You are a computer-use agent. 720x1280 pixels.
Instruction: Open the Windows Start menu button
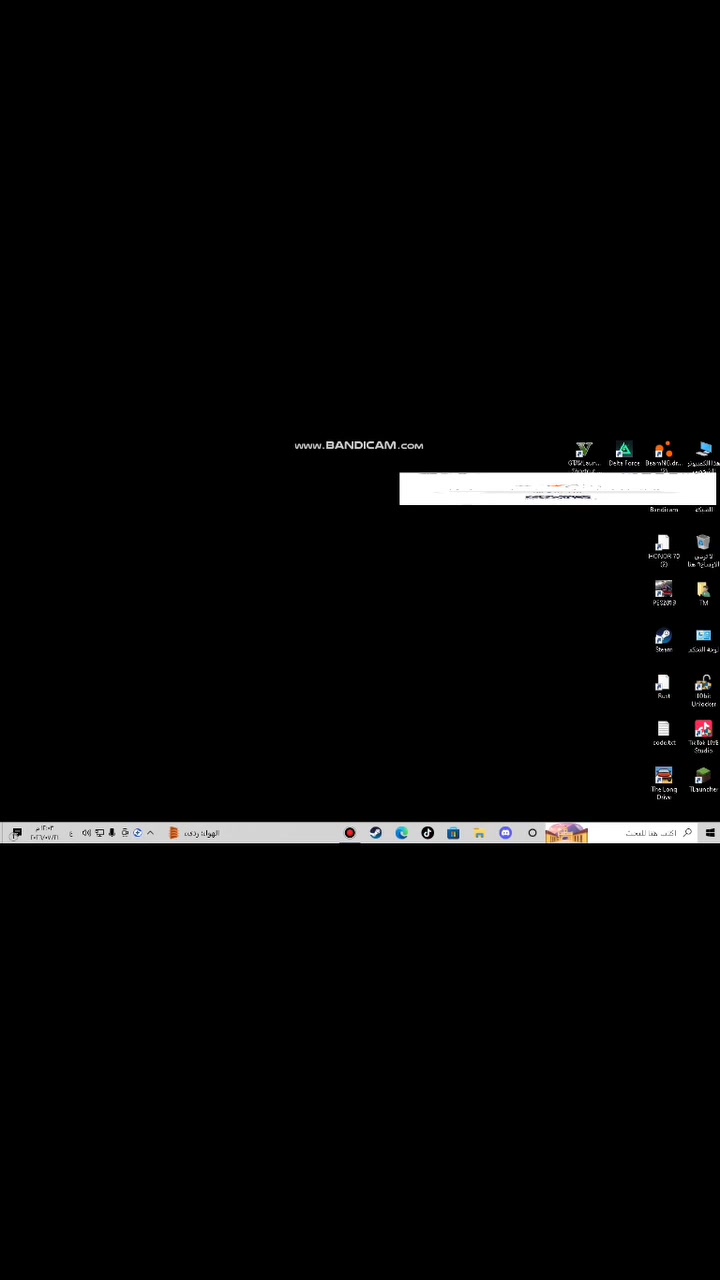click(x=710, y=833)
